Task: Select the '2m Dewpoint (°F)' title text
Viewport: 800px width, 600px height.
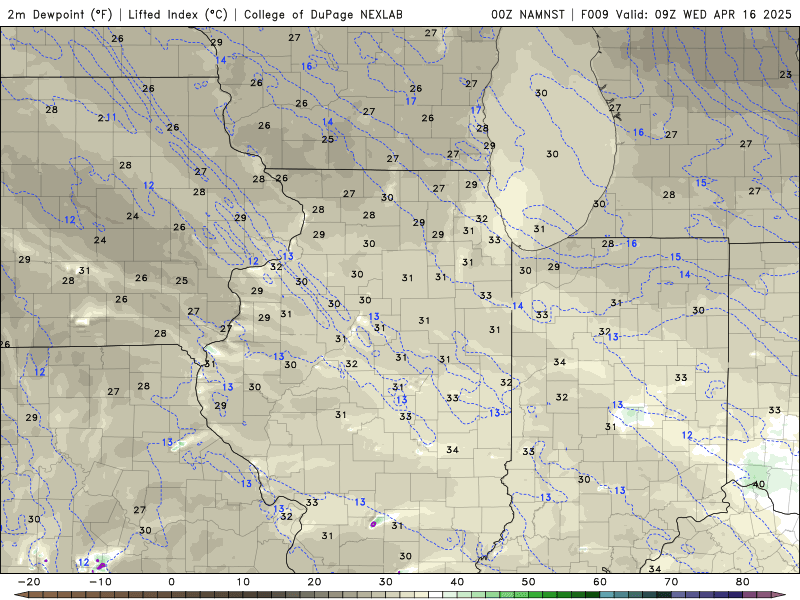Action: click(x=59, y=15)
